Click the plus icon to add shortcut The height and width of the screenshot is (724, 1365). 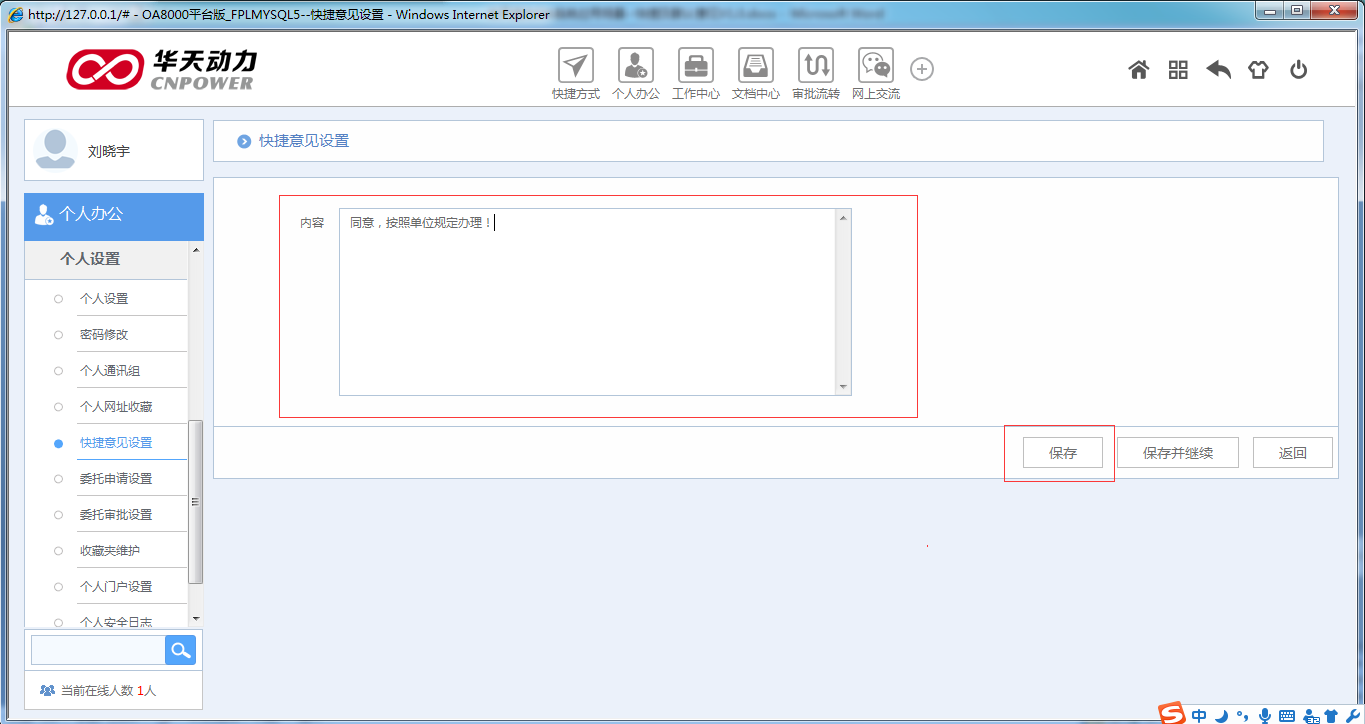click(x=922, y=69)
